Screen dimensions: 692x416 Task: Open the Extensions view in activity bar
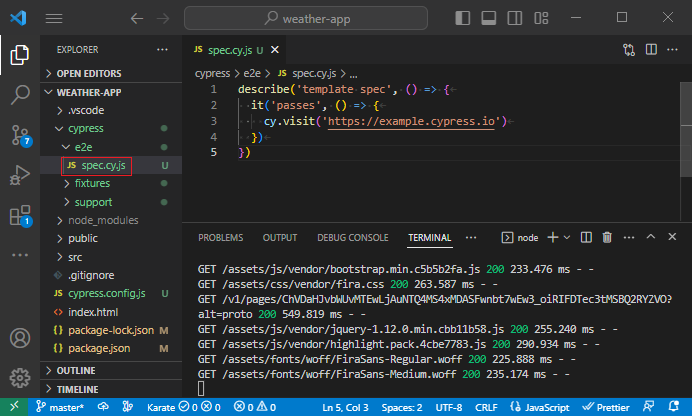coord(20,216)
